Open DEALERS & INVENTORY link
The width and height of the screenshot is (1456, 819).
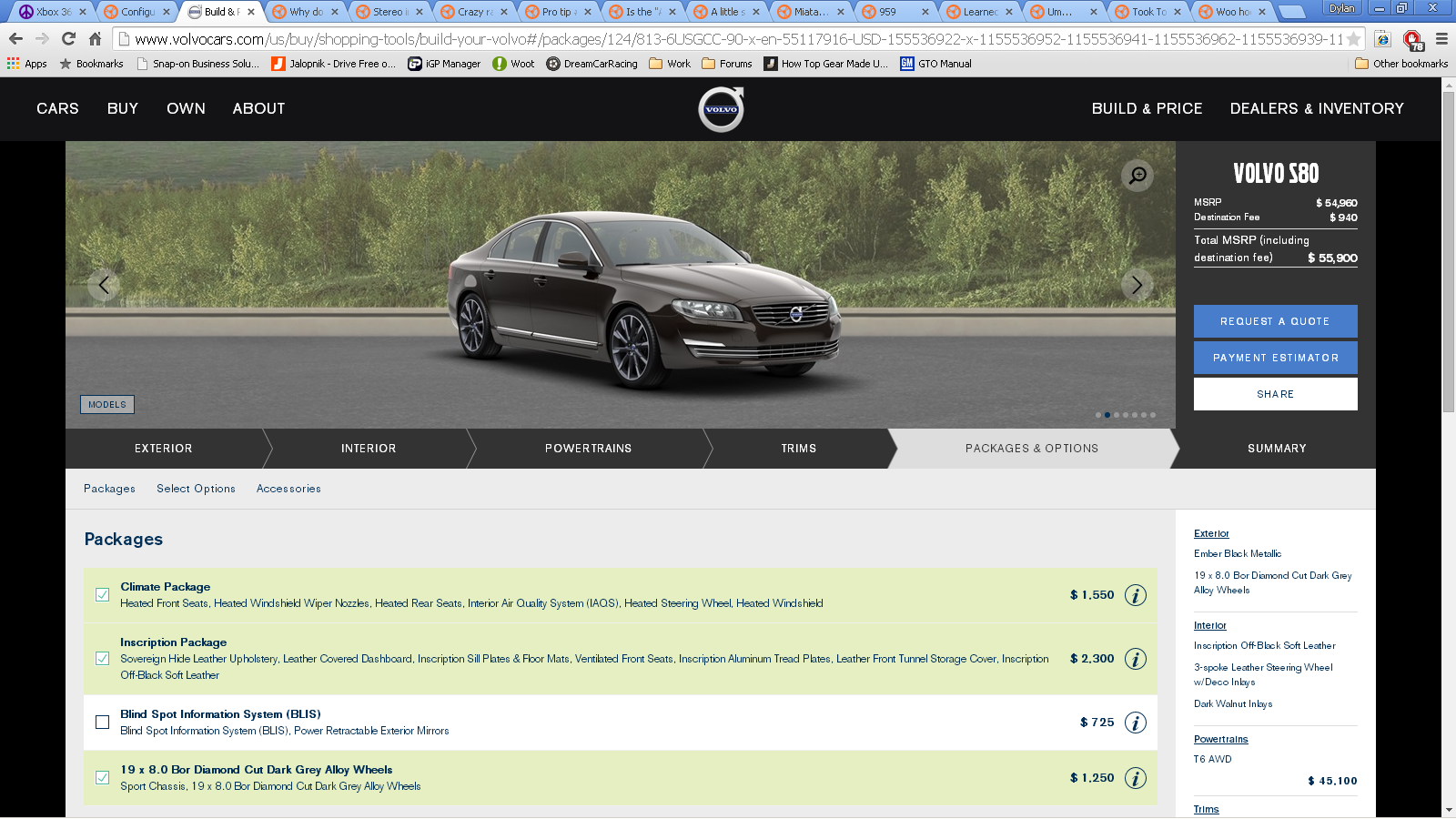1317,108
